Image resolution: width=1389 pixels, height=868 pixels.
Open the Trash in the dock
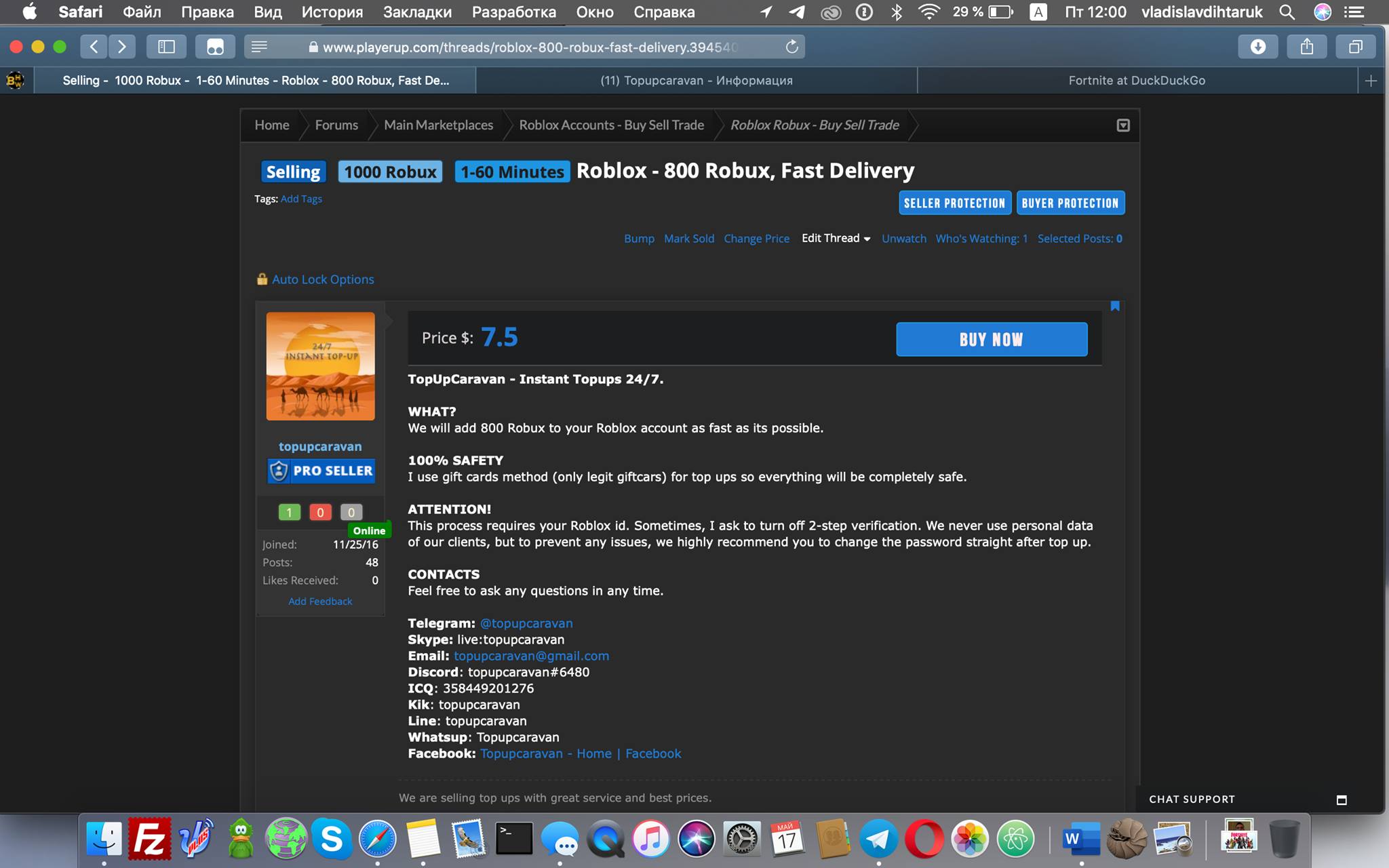point(1284,839)
